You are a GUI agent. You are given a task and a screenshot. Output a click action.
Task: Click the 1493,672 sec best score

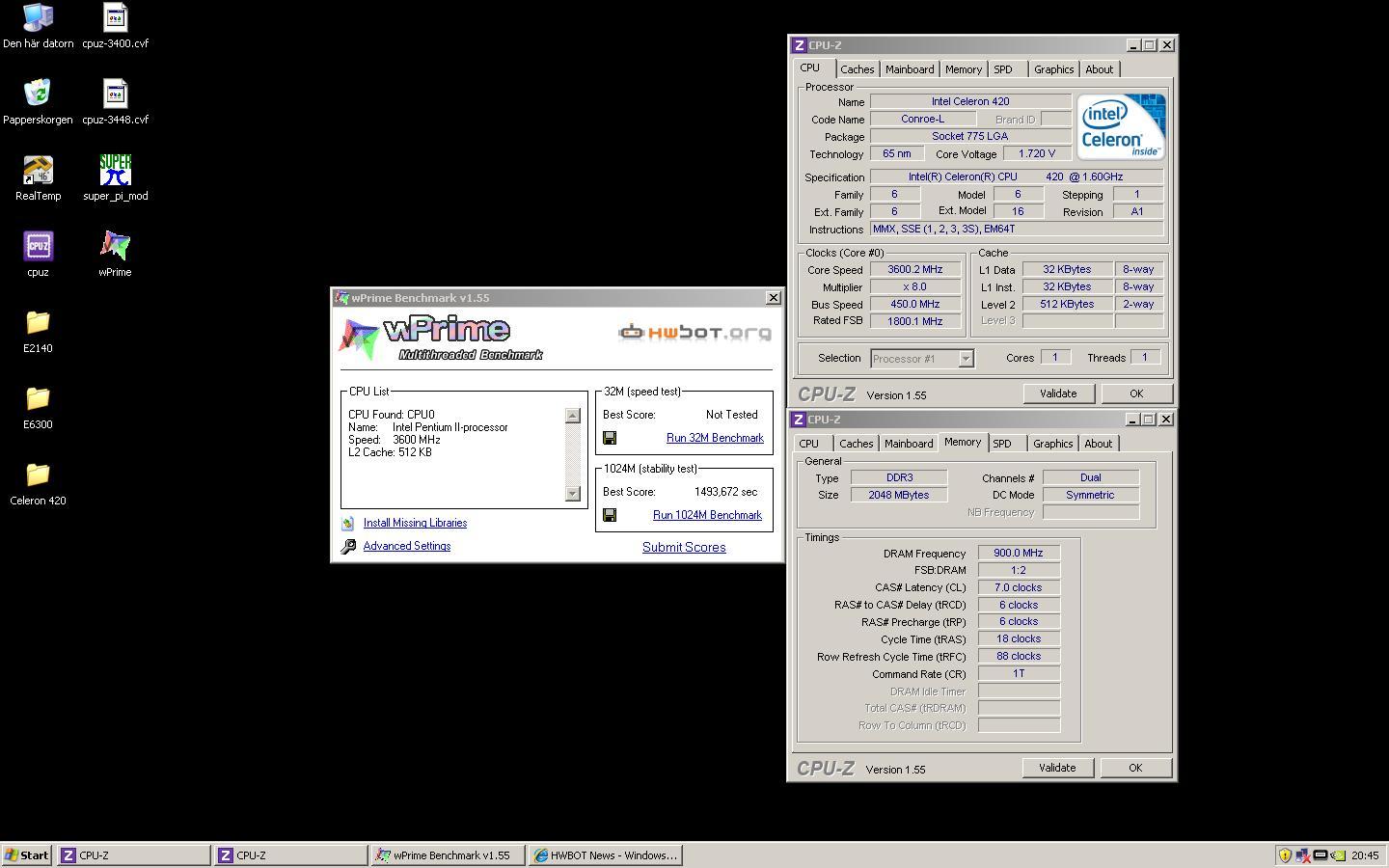pos(726,492)
